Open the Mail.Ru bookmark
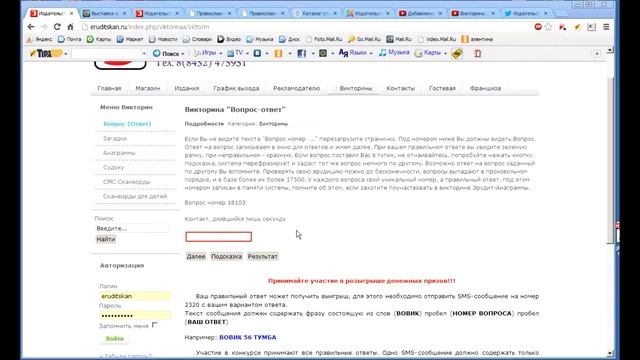The height and width of the screenshot is (360, 640). point(399,39)
